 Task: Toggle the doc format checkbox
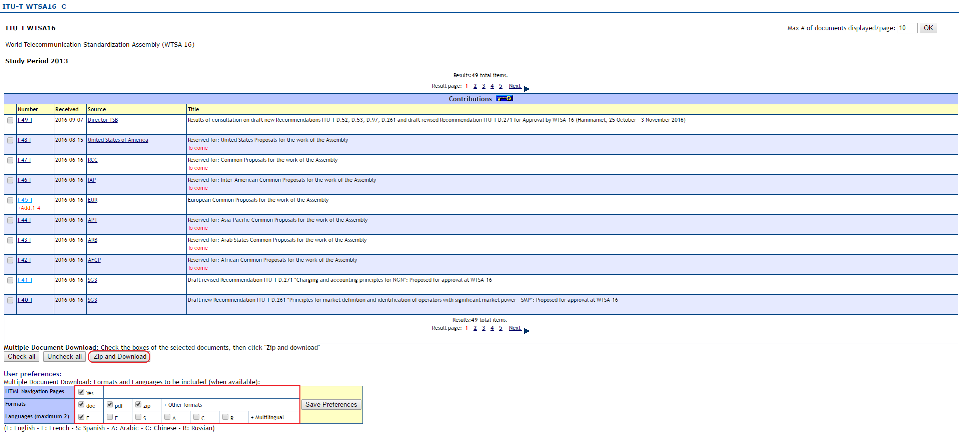click(81, 404)
